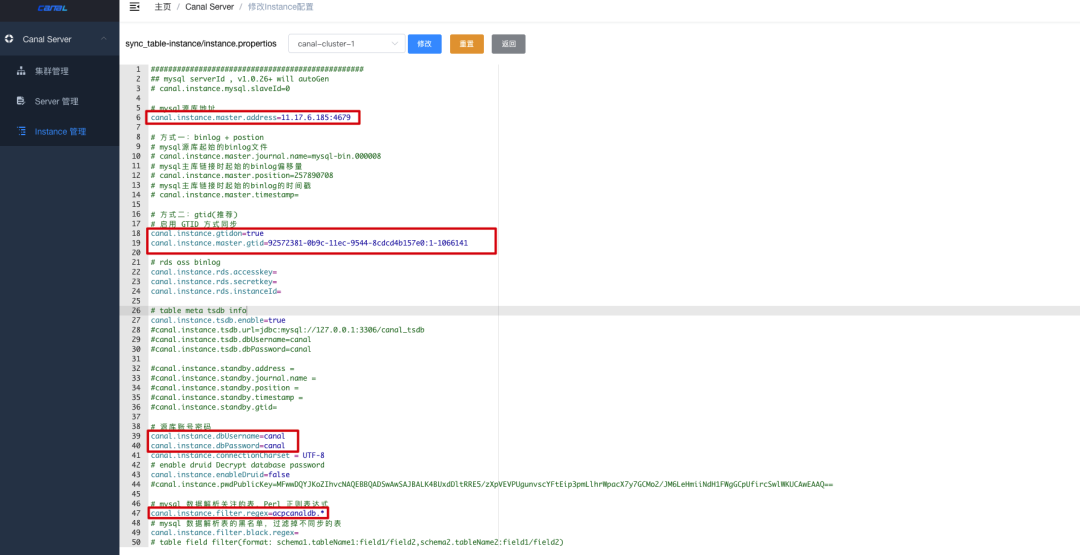Click line #canal.instance.standby.position =
1080x555 pixels.
tap(227, 388)
